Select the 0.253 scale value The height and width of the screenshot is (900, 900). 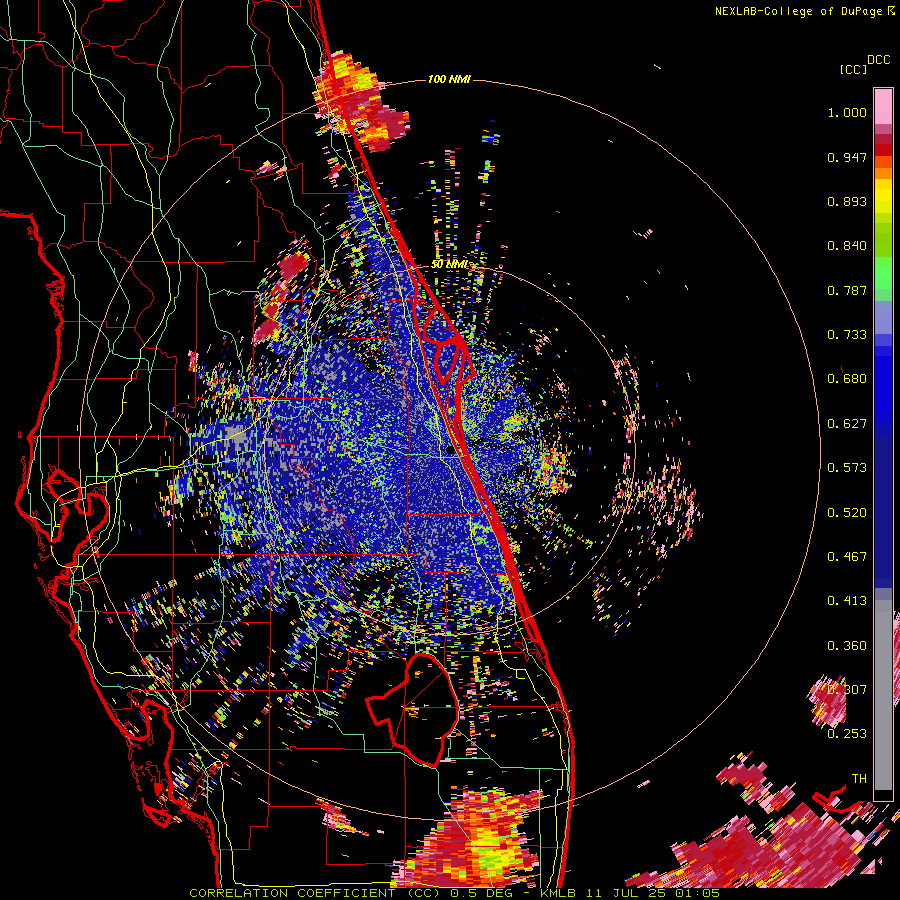(x=847, y=734)
